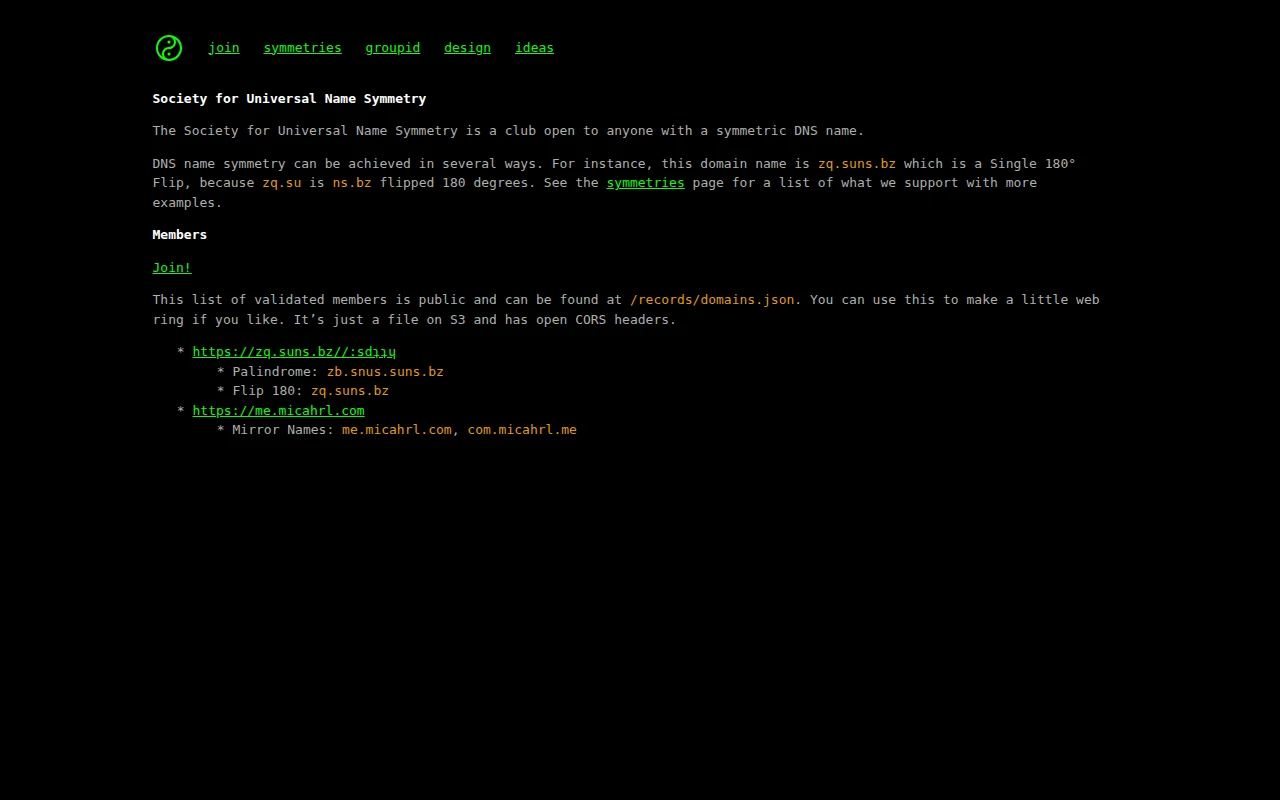Click the zq.suns.bz domain in the intro paragraph
Viewport: 1280px width, 800px height.
[x=857, y=163]
